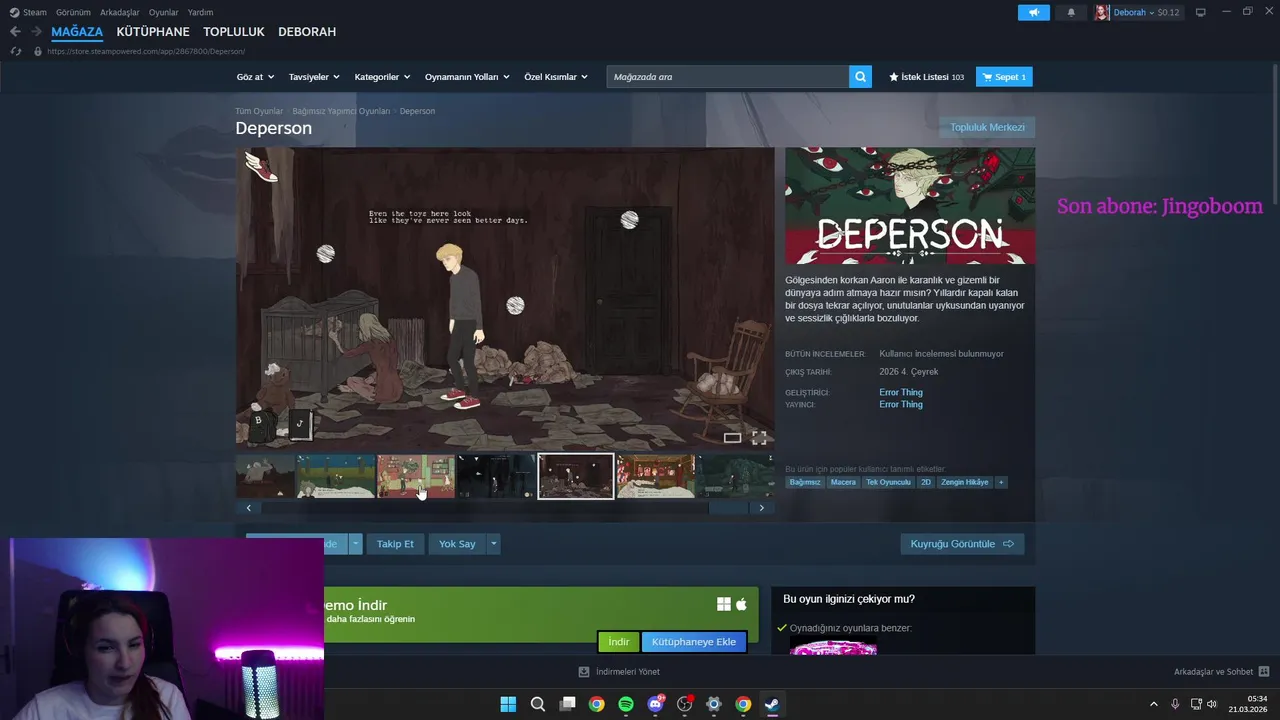Go back using the back arrow
The height and width of the screenshot is (720, 1280).
15,32
